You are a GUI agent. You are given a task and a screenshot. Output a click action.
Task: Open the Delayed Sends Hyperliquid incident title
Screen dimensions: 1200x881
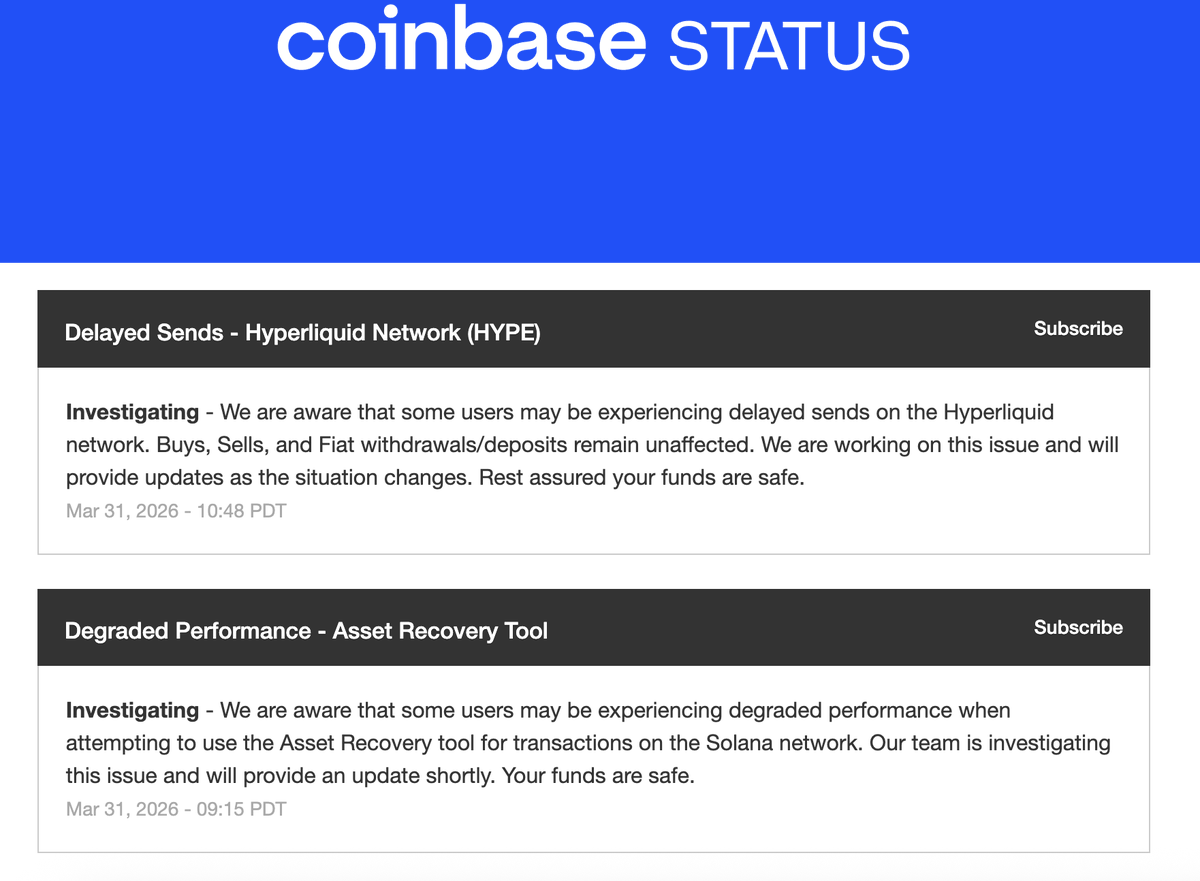[x=302, y=332]
